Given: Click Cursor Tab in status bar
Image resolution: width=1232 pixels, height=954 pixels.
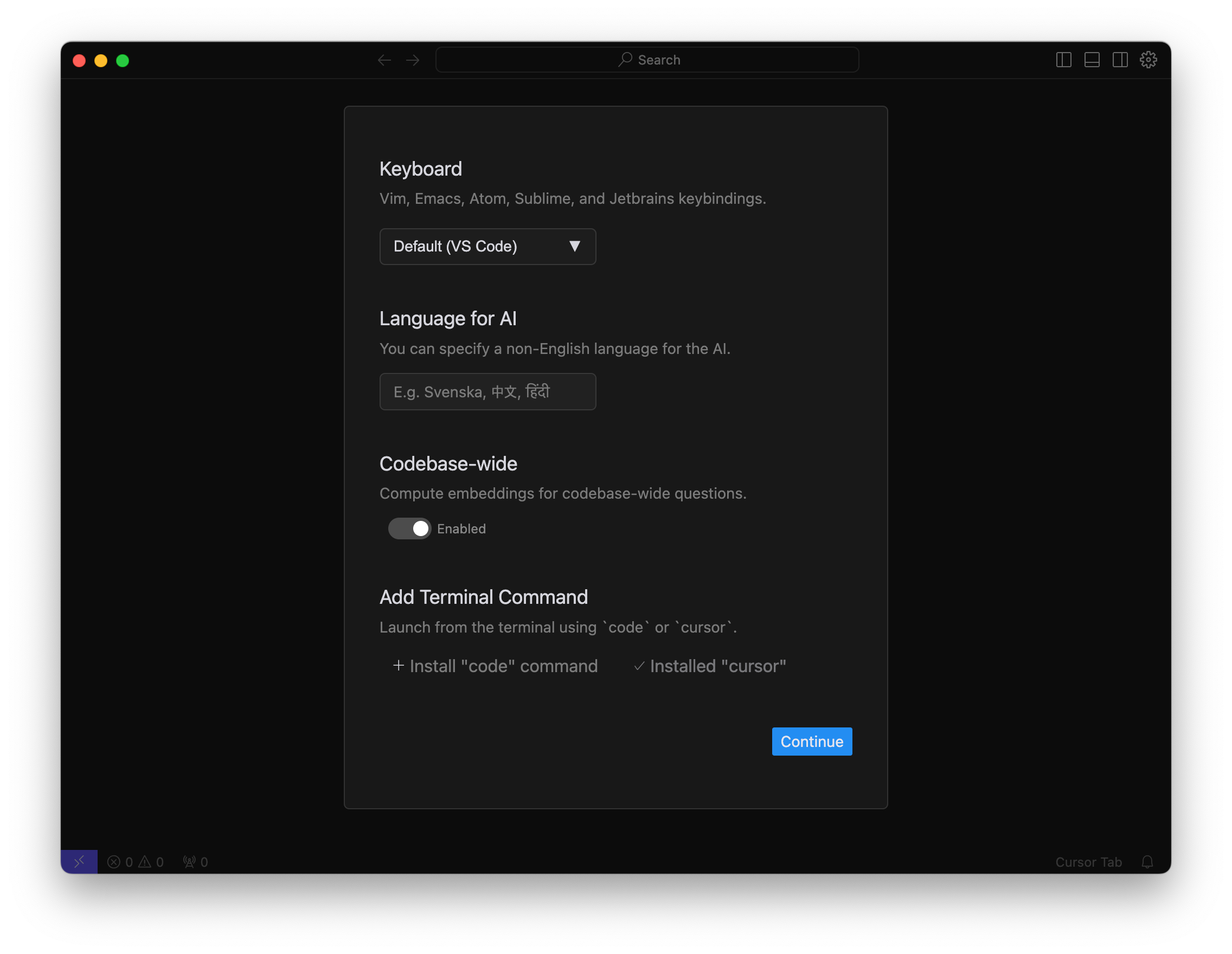Looking at the screenshot, I should tap(1088, 862).
